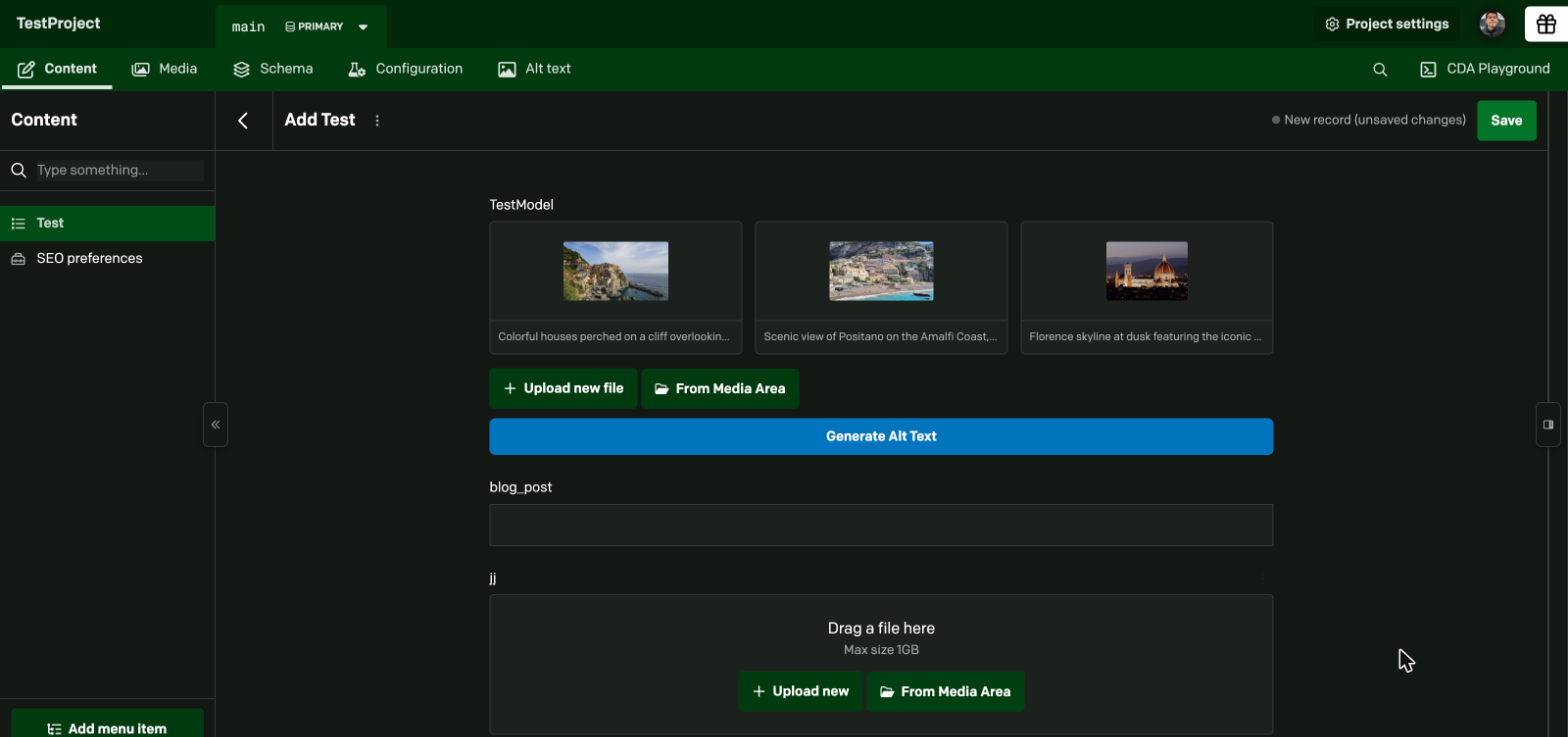Viewport: 1568px width, 737px height.
Task: Click the Florence skyline alt text caption
Action: (1146, 337)
